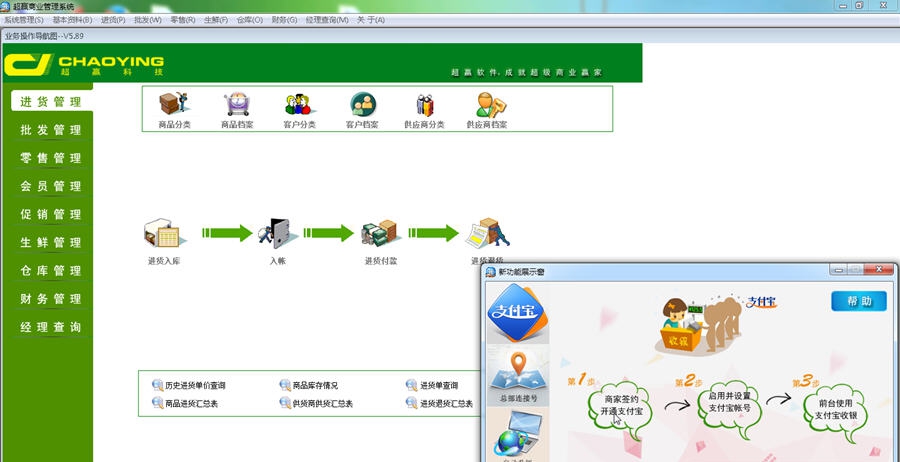The image size is (900, 462).
Task: Switch to 财务管理 sidebar tab
Action: point(51,298)
